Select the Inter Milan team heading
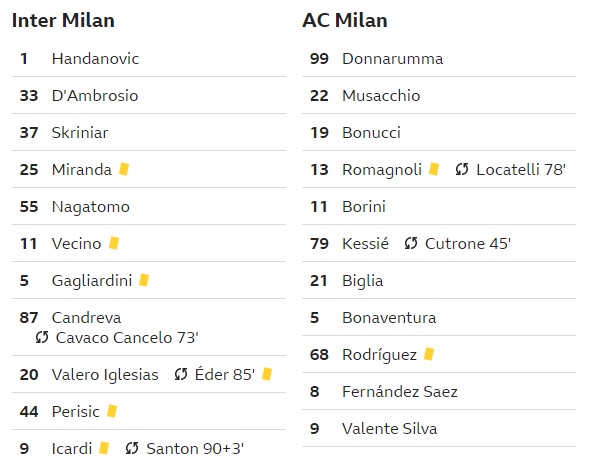The width and height of the screenshot is (614, 465). pyautogui.click(x=63, y=20)
